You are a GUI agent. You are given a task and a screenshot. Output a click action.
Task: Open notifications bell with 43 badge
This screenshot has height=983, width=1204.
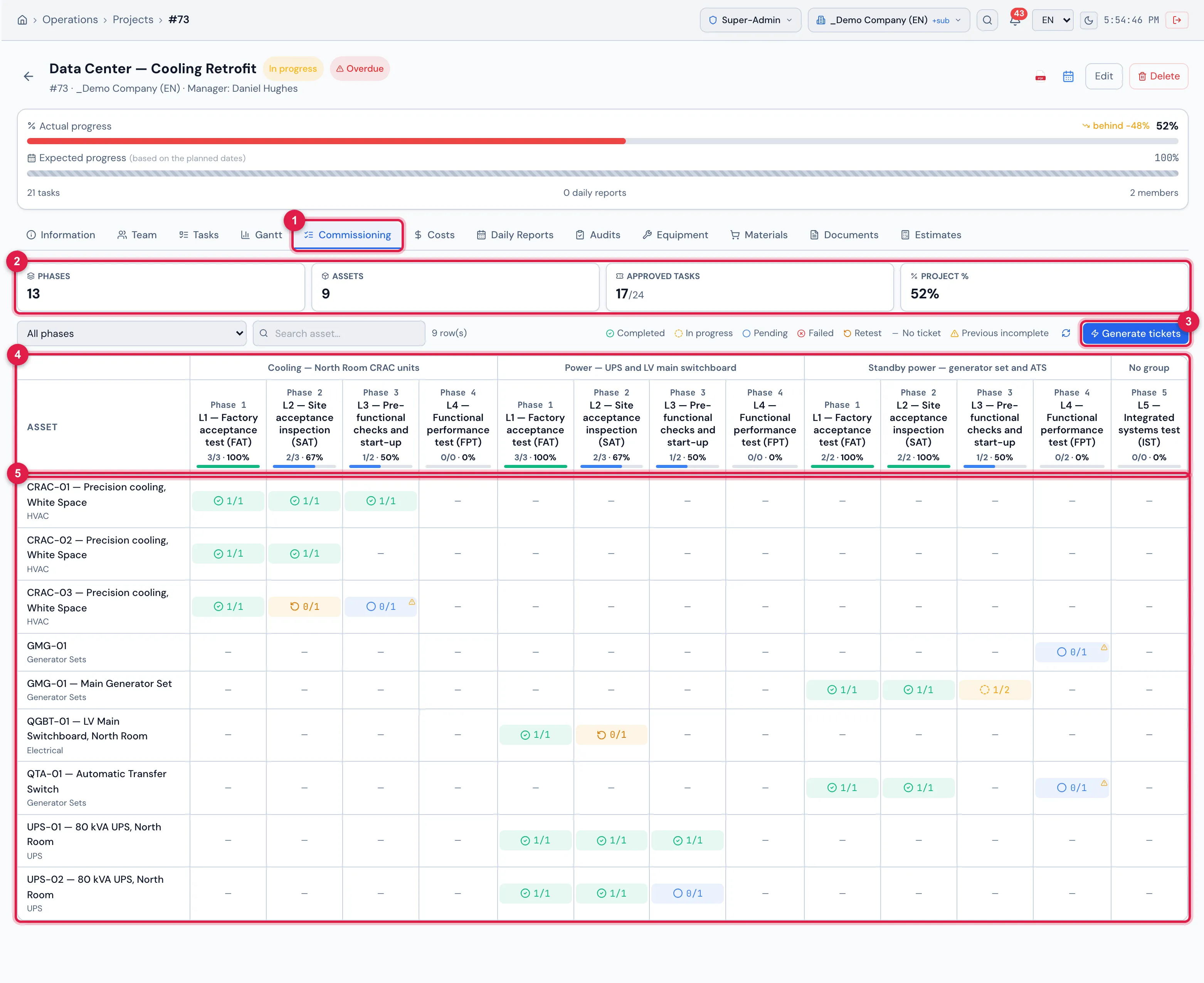1015,20
